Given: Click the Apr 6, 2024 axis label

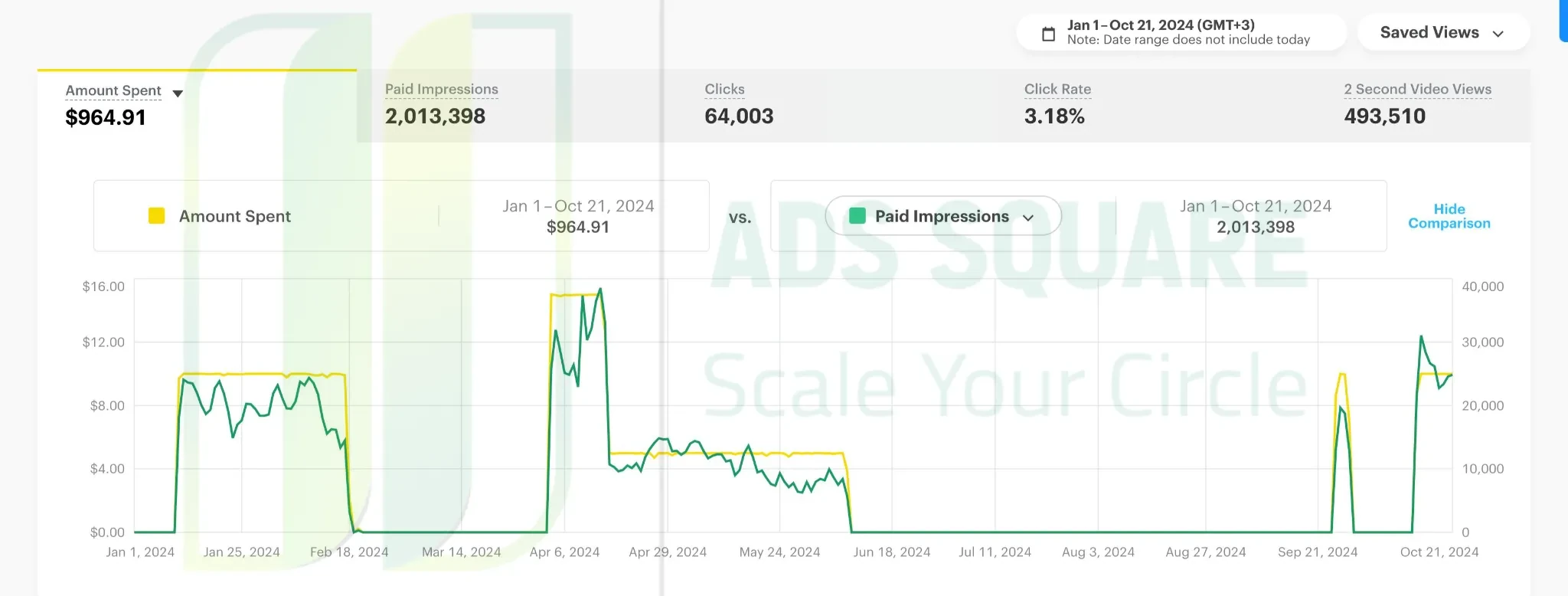Looking at the screenshot, I should tap(564, 552).
